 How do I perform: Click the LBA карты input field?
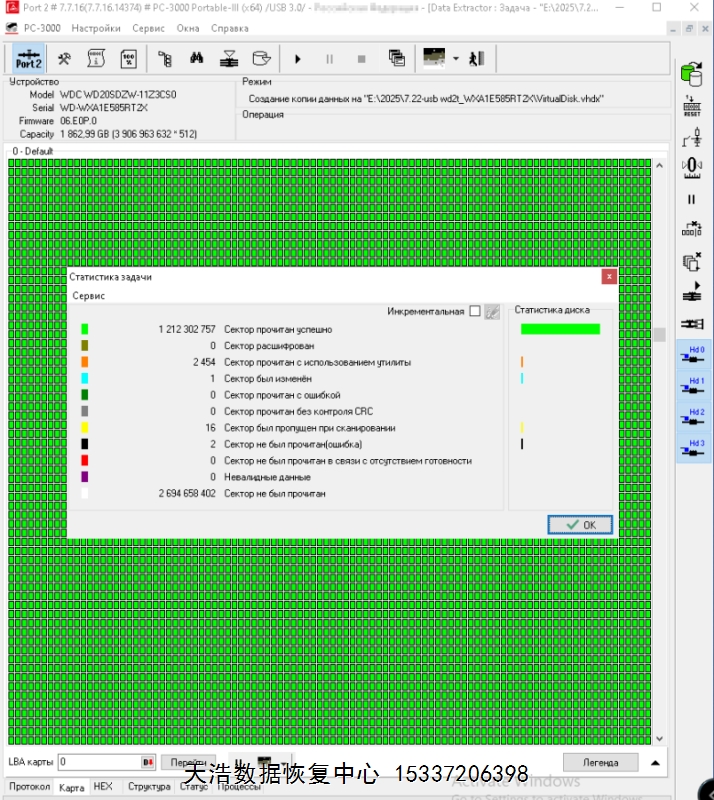[x=100, y=762]
